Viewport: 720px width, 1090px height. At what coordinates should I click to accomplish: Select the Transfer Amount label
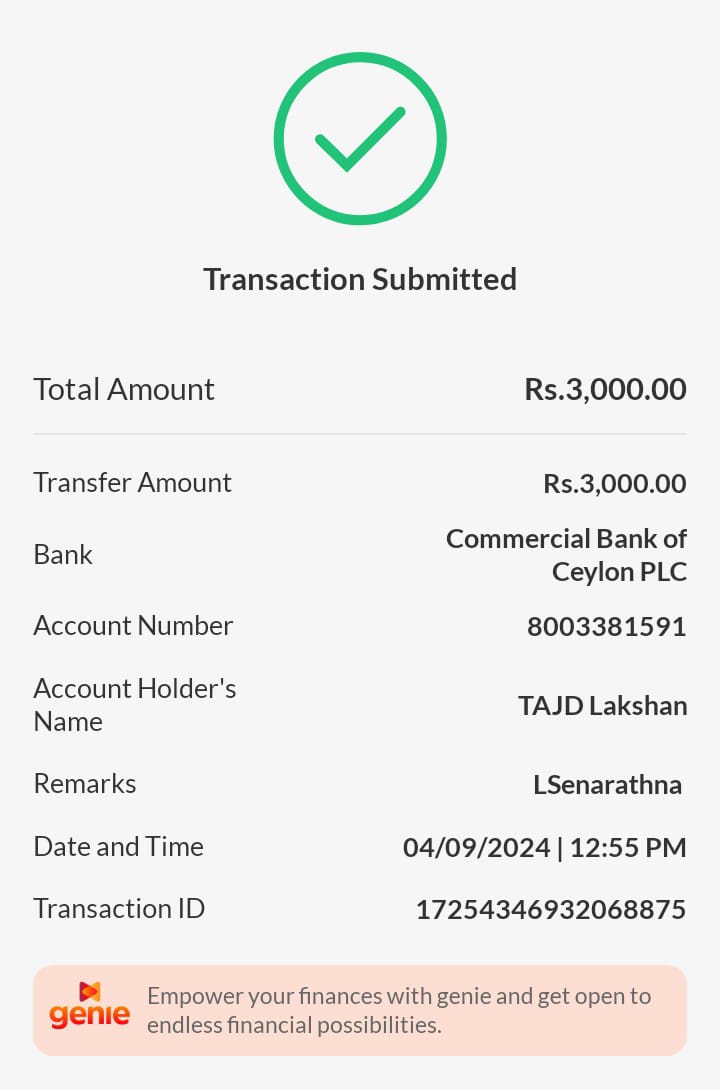point(132,482)
